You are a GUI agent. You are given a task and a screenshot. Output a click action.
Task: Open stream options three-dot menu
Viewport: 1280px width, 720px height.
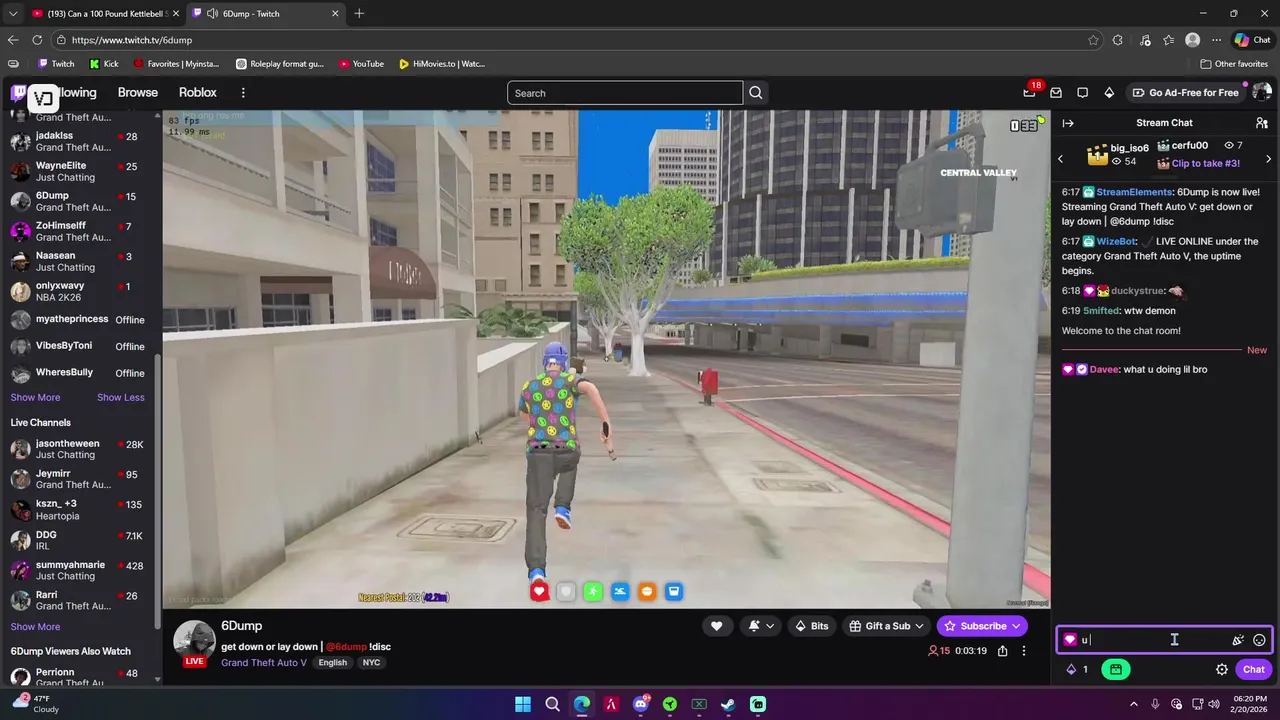click(x=1023, y=651)
